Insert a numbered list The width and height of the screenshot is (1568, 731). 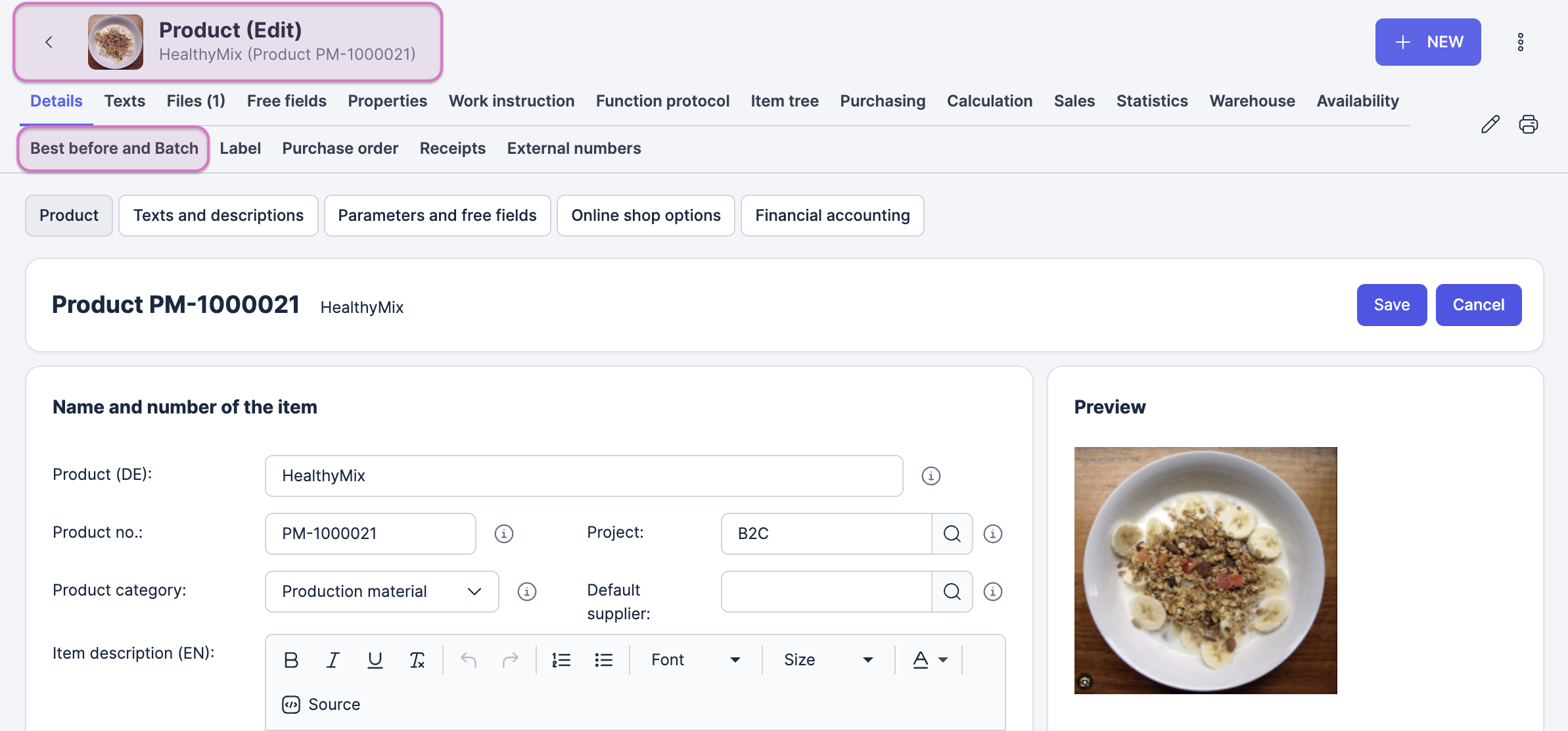tap(561, 659)
